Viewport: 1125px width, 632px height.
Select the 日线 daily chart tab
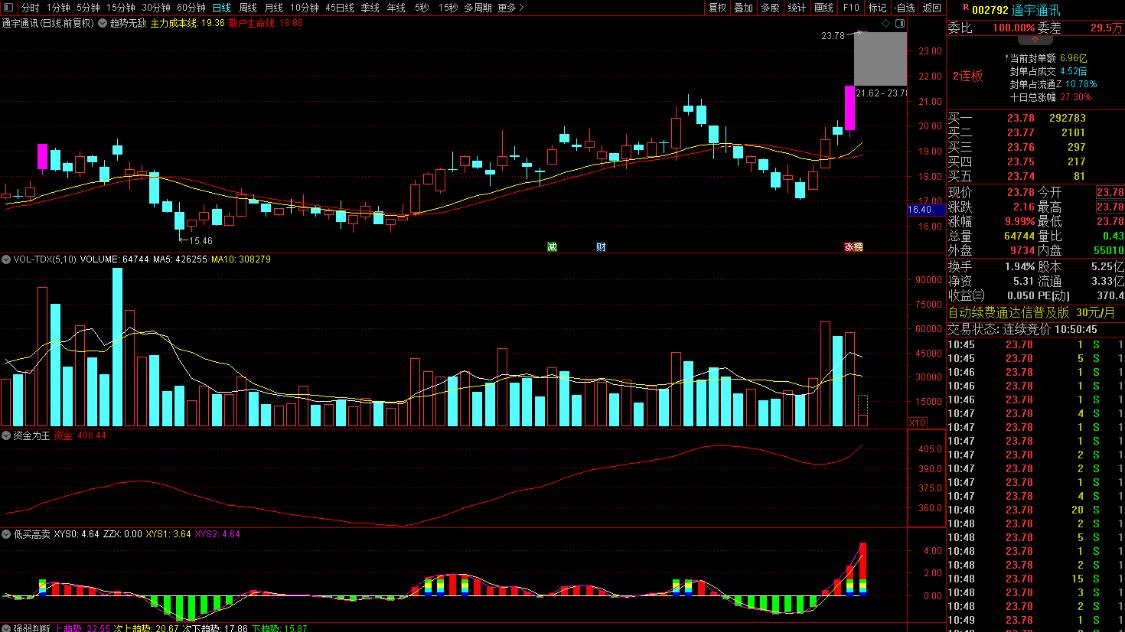222,8
